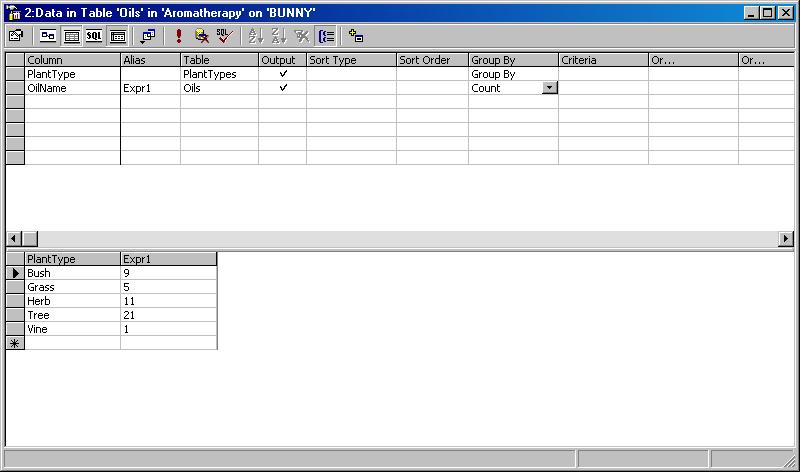Select the row selector with arrow beside Bush
800x472 pixels.
[15, 273]
